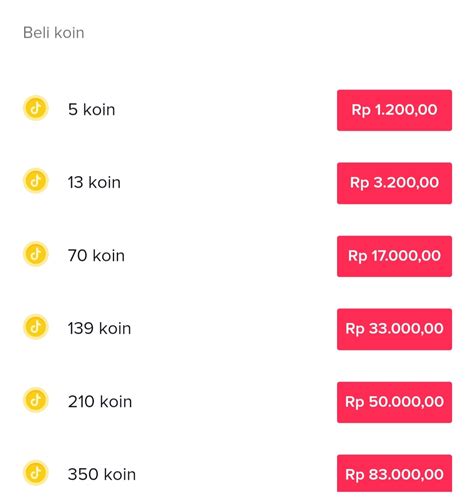Select the coin icon for 70 koin
This screenshot has height=501, width=474.
[x=36, y=254]
